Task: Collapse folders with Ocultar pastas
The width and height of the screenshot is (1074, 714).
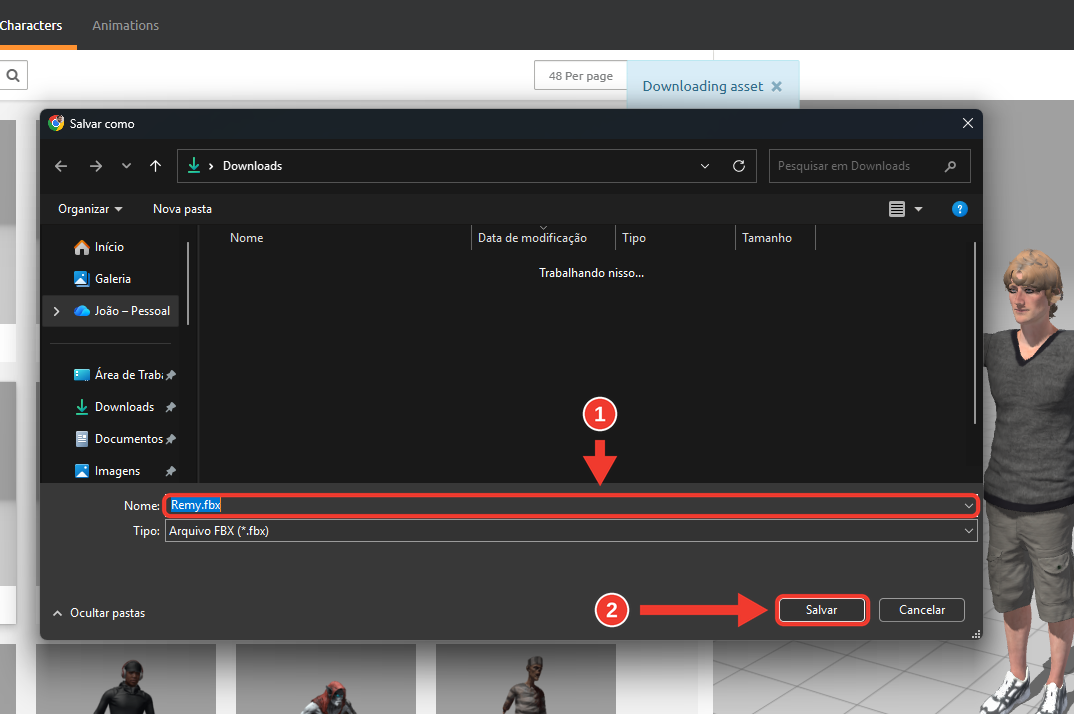Action: [99, 613]
